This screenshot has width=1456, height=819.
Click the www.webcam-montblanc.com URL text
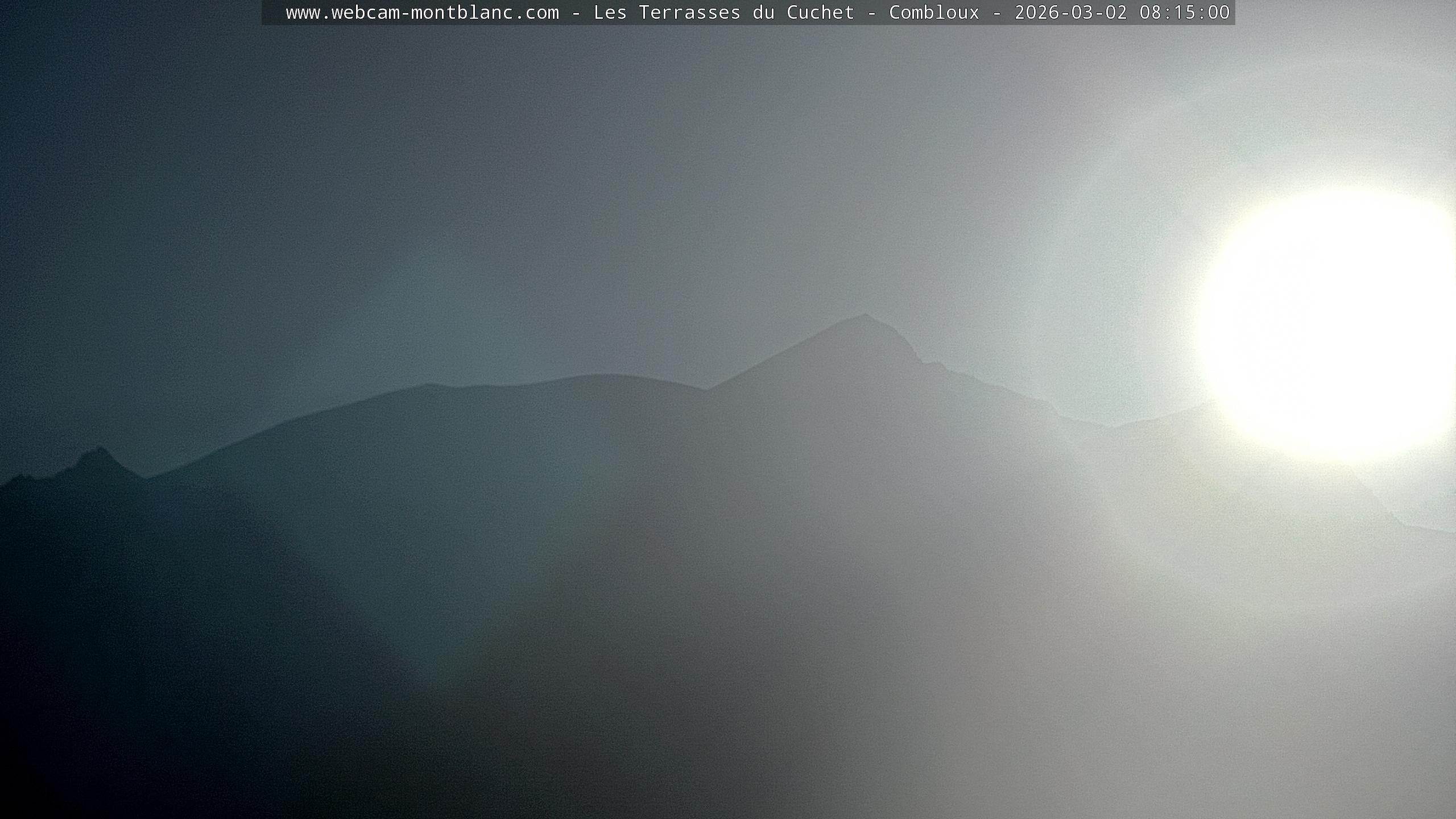(x=422, y=13)
